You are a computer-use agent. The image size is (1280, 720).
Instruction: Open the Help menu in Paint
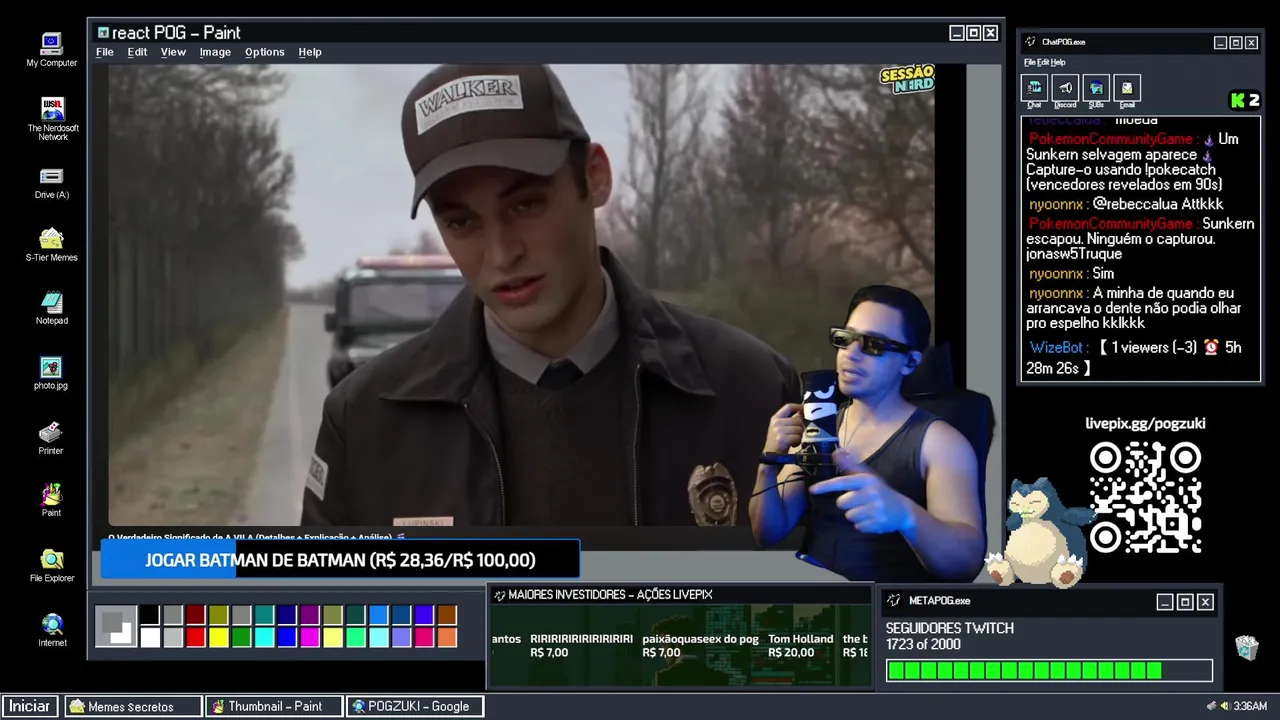310,52
